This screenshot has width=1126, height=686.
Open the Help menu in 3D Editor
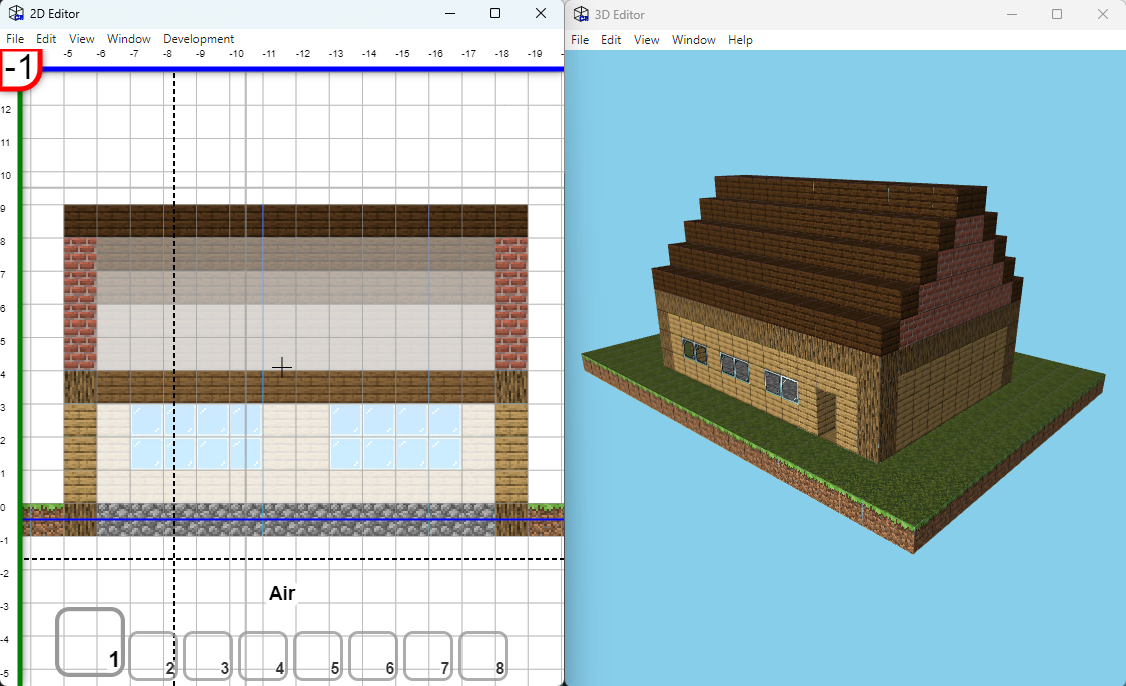click(740, 40)
